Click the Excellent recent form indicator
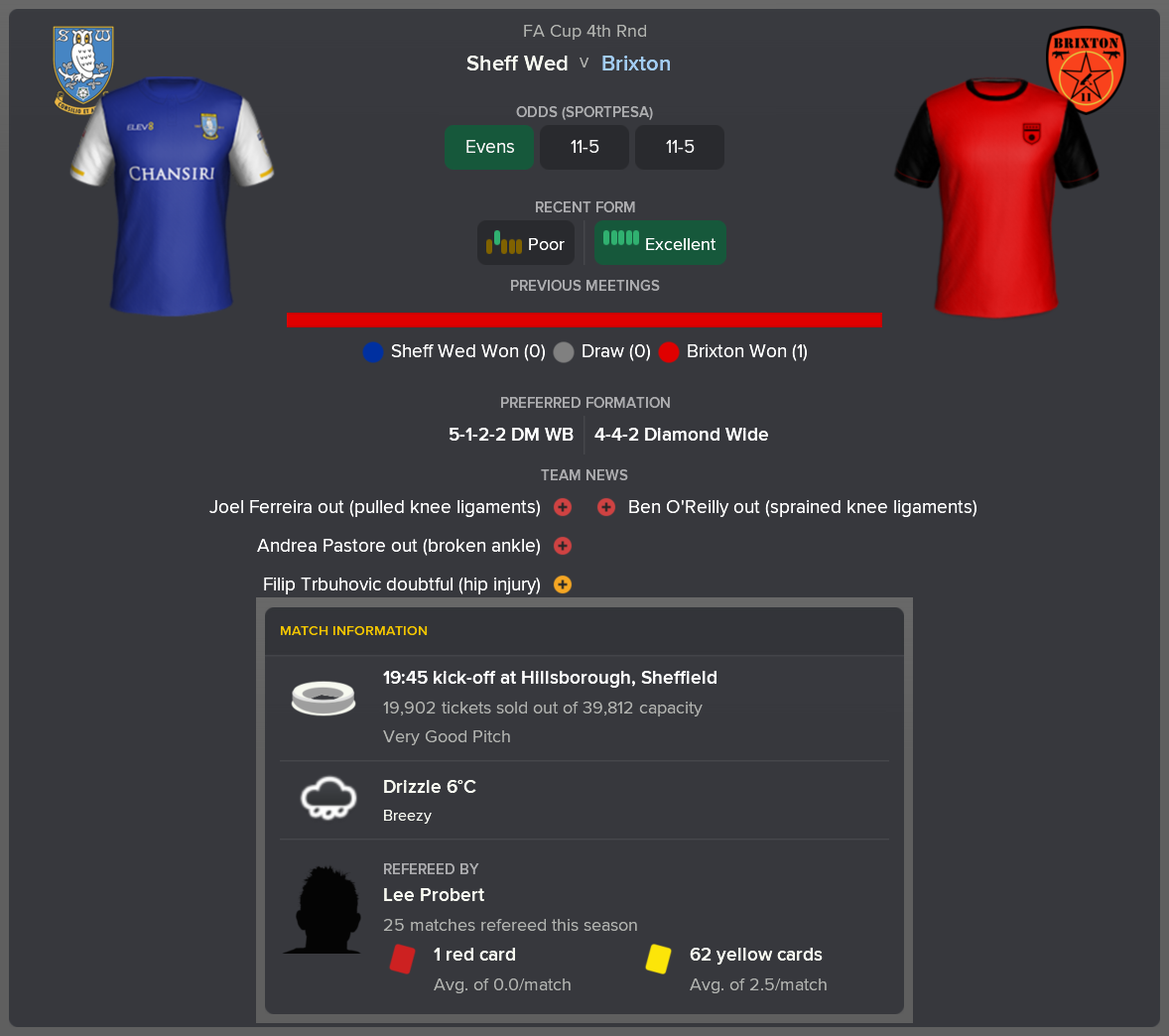Viewport: 1169px width, 1036px height. (660, 243)
